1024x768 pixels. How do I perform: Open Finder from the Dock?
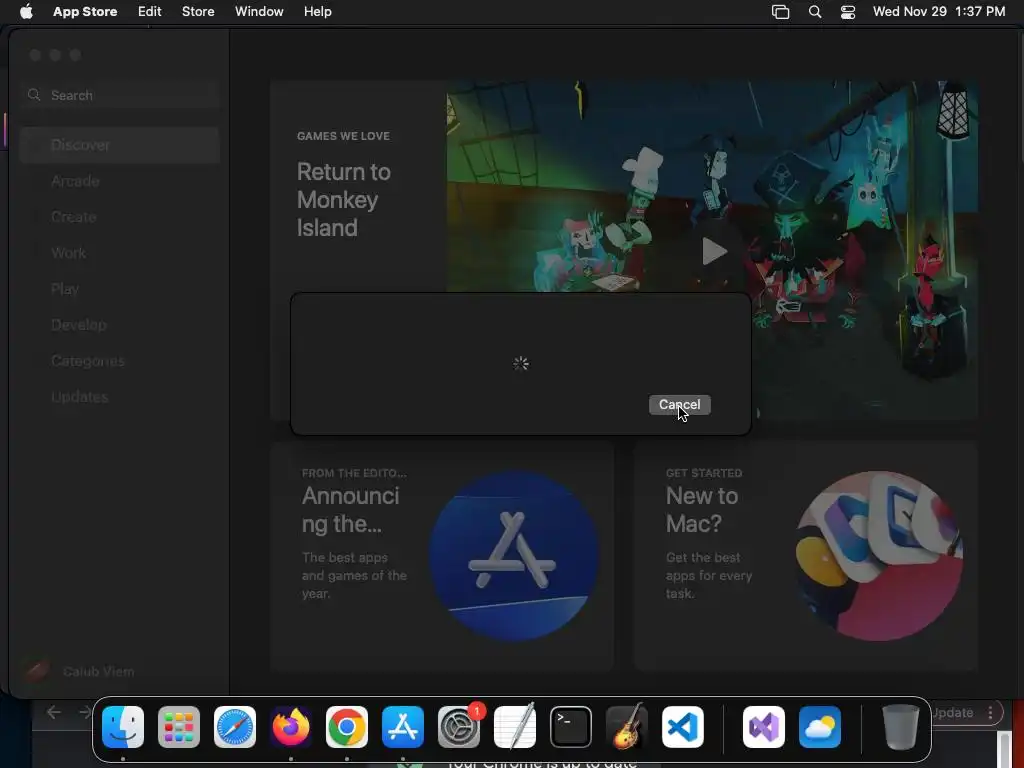click(123, 727)
